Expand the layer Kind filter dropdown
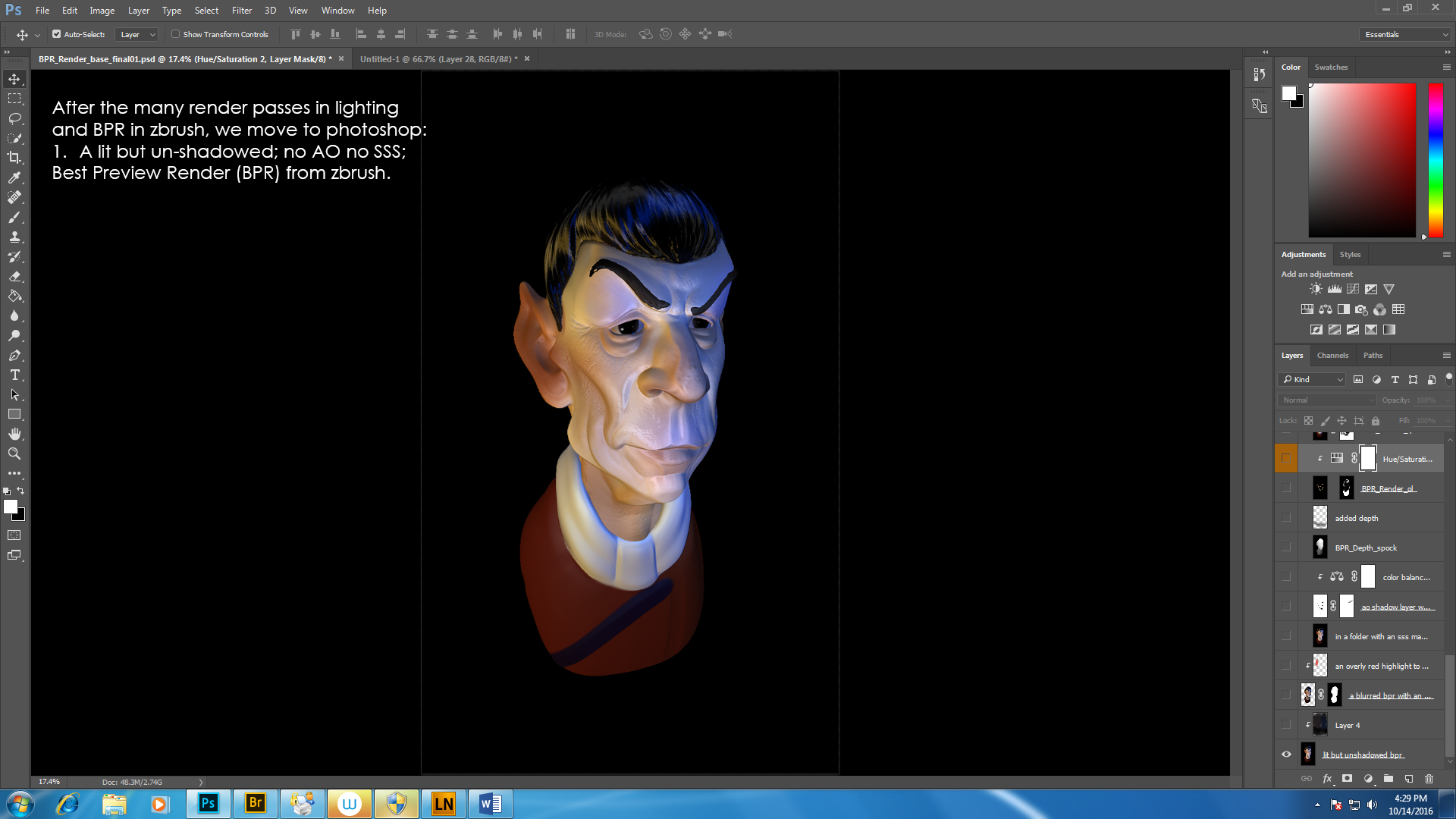The width and height of the screenshot is (1456, 819). point(1312,379)
